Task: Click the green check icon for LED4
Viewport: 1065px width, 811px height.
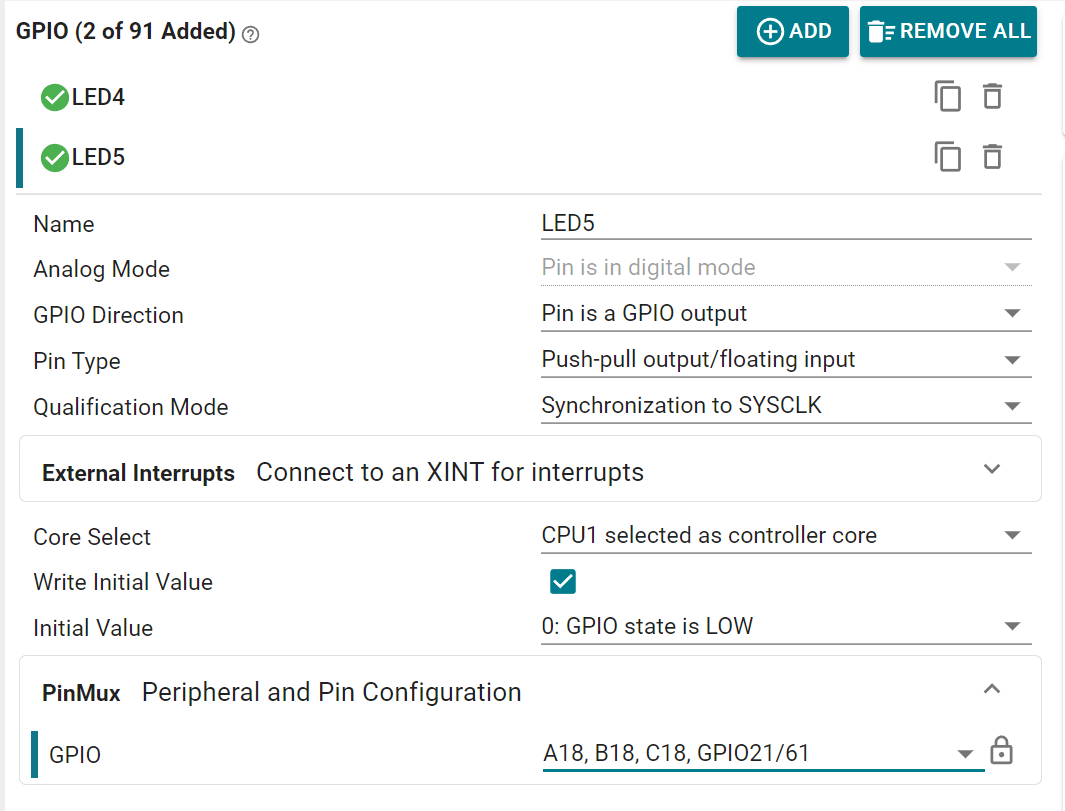Action: (x=54, y=98)
